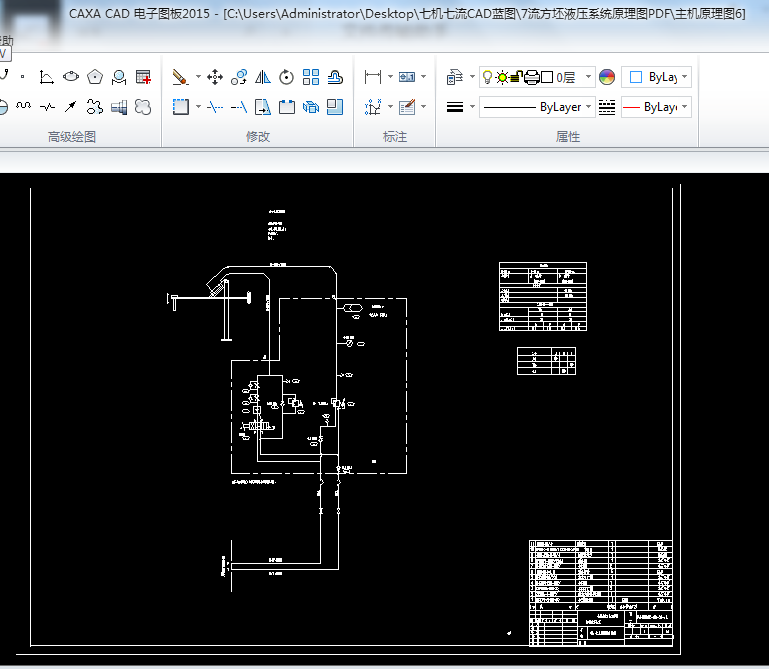The width and height of the screenshot is (769, 669).
Task: Toggle the layer on/off light bulb
Action: point(487,77)
